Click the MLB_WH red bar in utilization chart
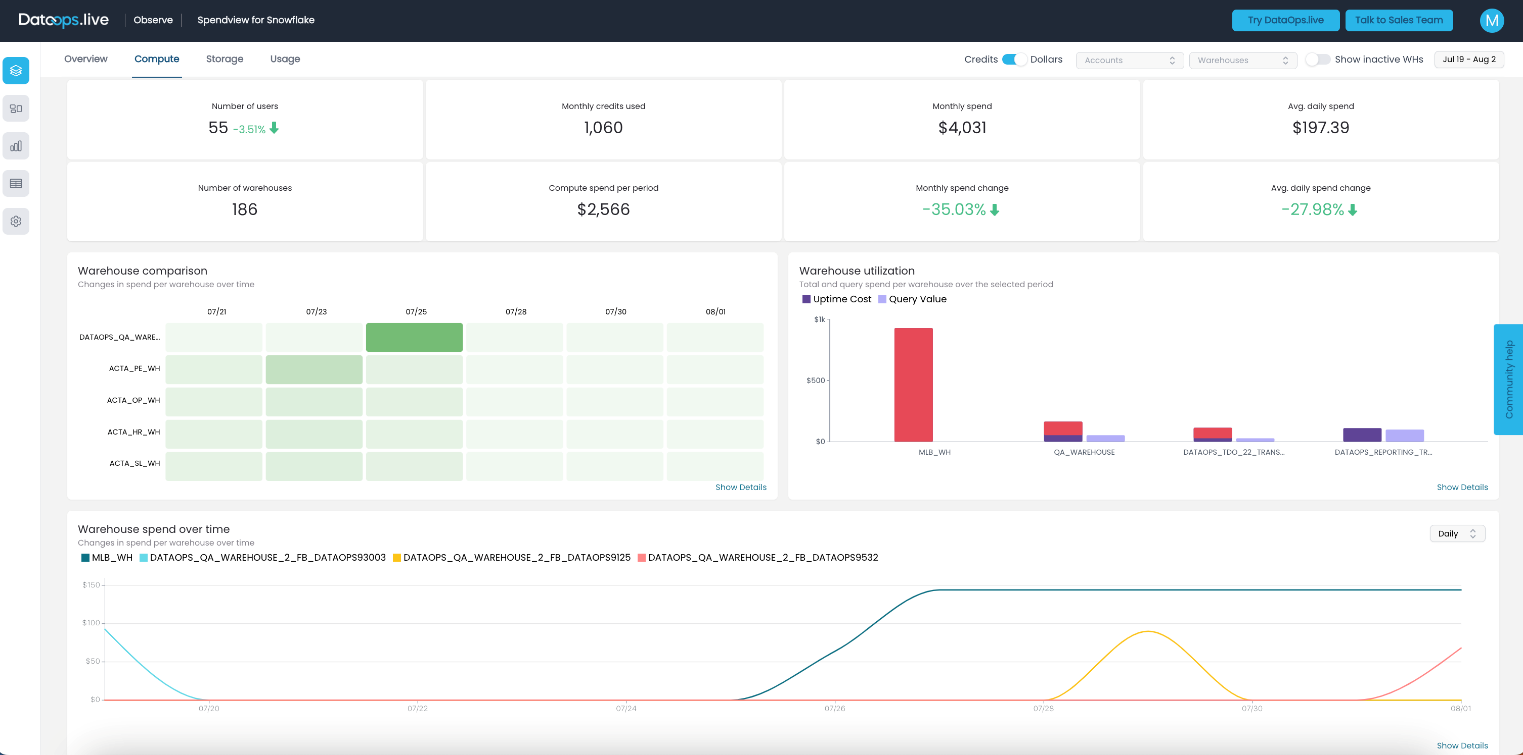The image size is (1523, 755). pos(914,385)
